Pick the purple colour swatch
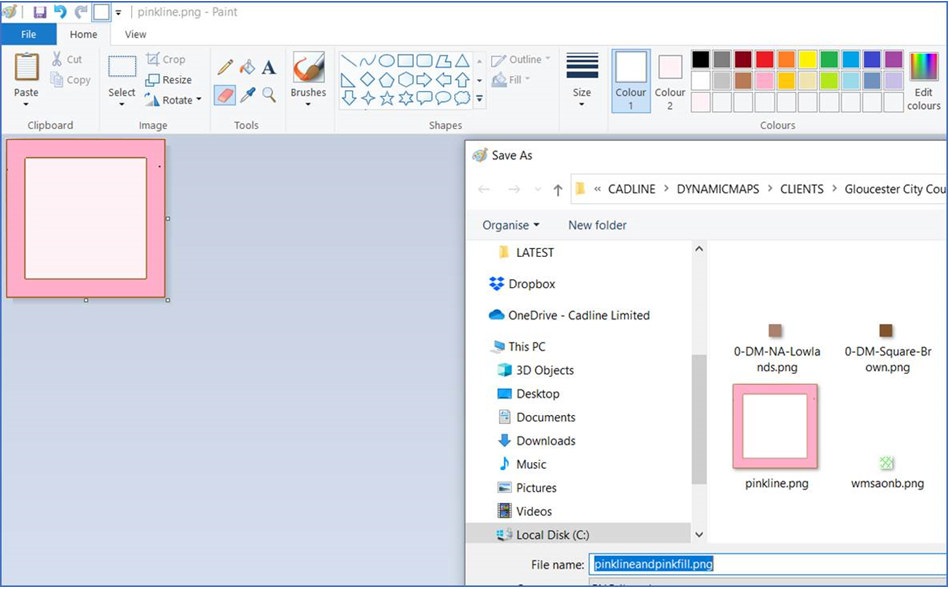Viewport: 949px width, 589px height. 893,59
